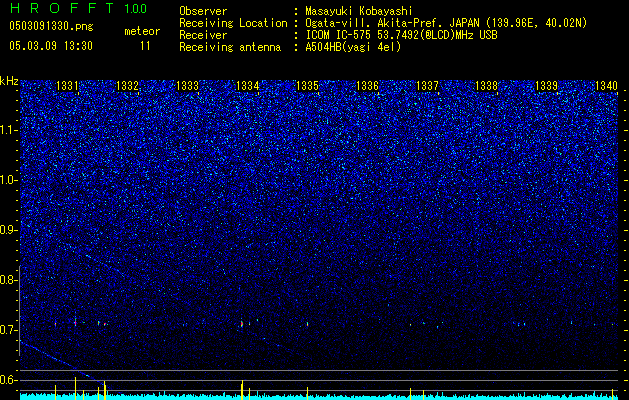Click the tallest yellow signal spike below 1334
Screen dimensions: 629x400
pos(242,390)
